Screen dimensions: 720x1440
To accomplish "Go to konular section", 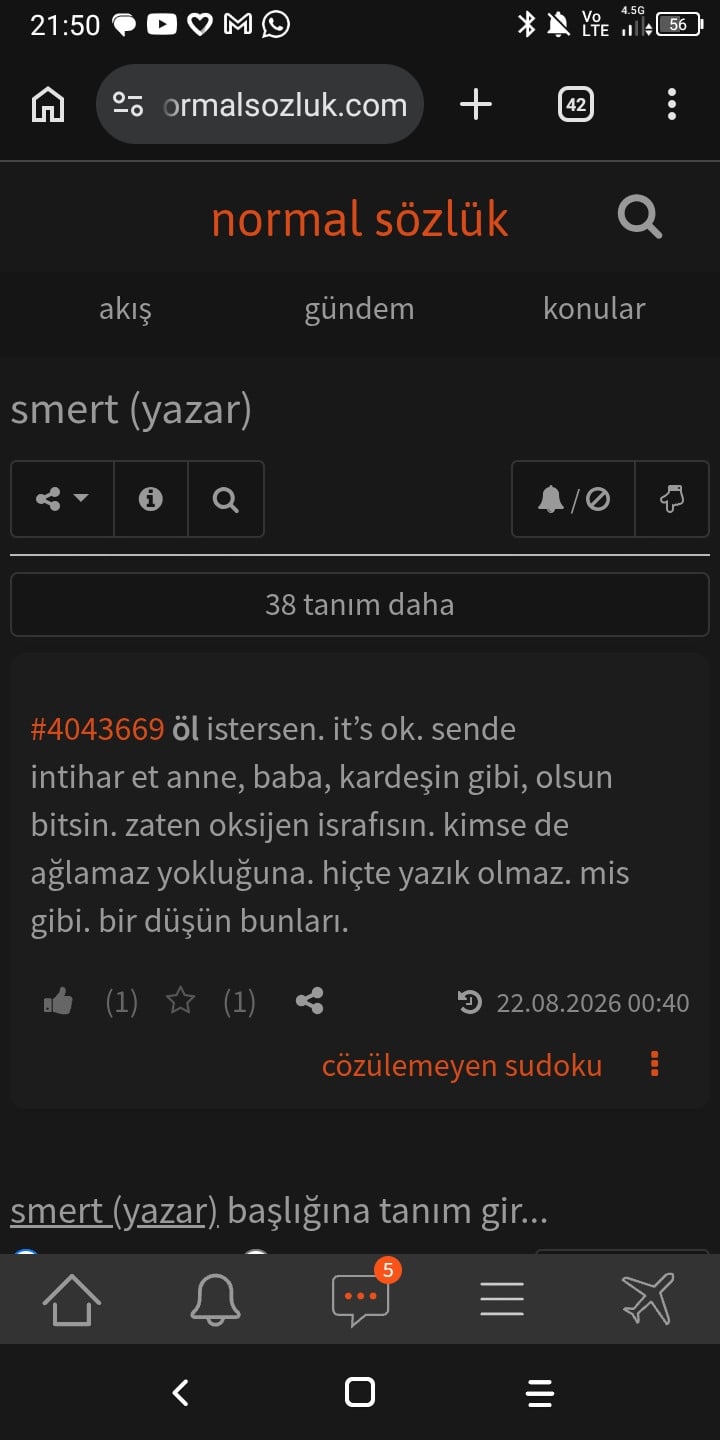I will 594,309.
